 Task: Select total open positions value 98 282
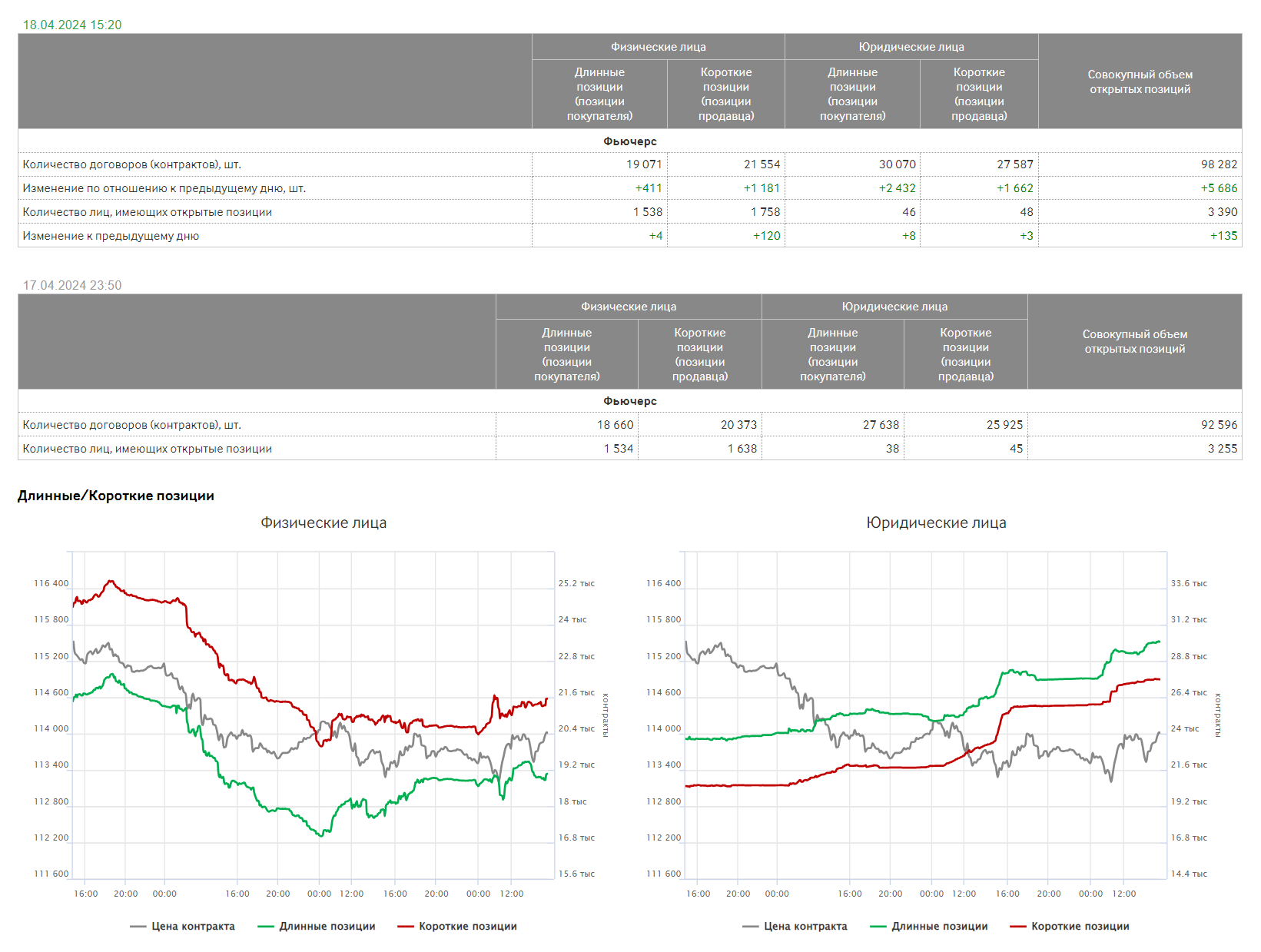tap(1219, 164)
